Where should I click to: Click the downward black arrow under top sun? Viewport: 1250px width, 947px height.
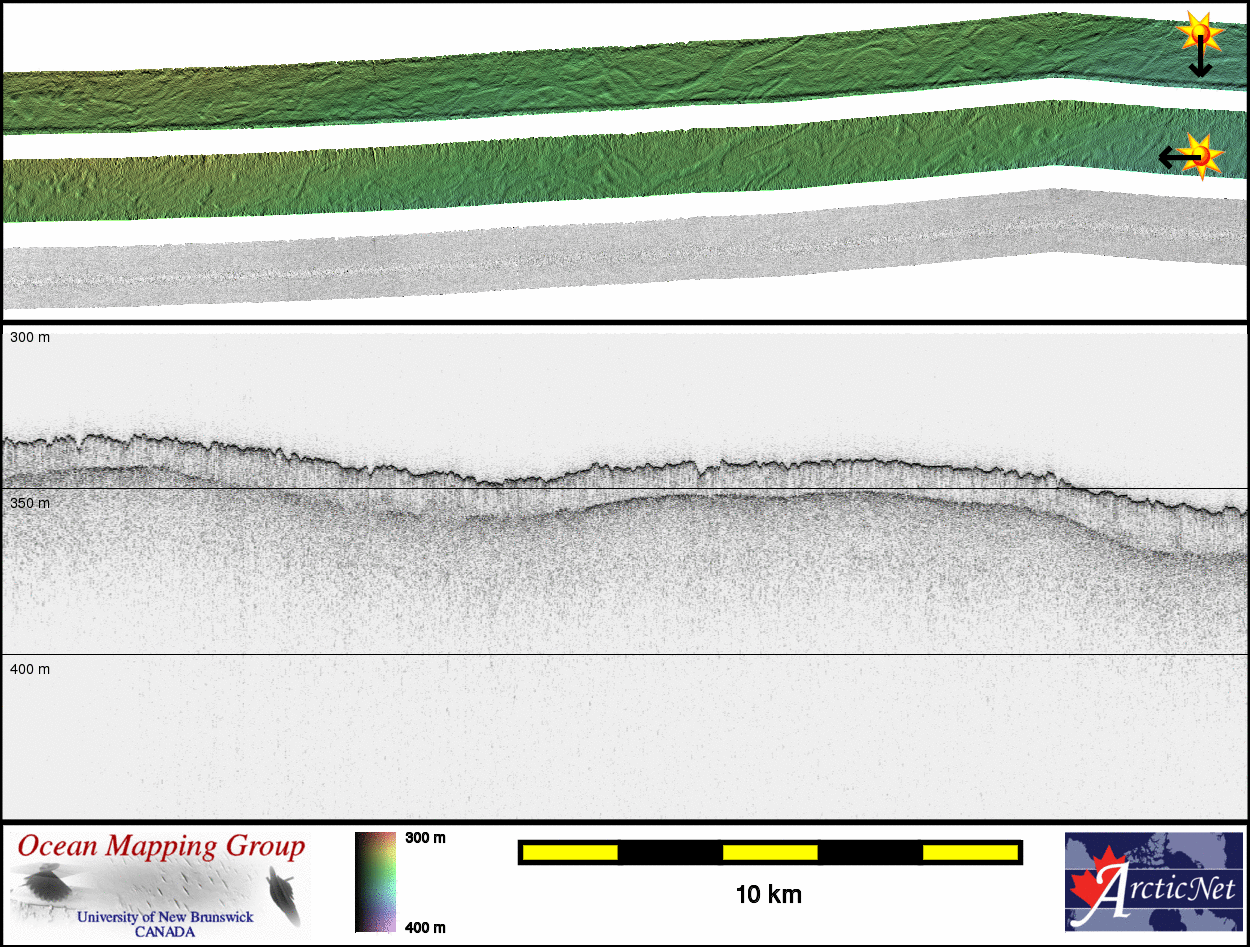pos(1199,64)
